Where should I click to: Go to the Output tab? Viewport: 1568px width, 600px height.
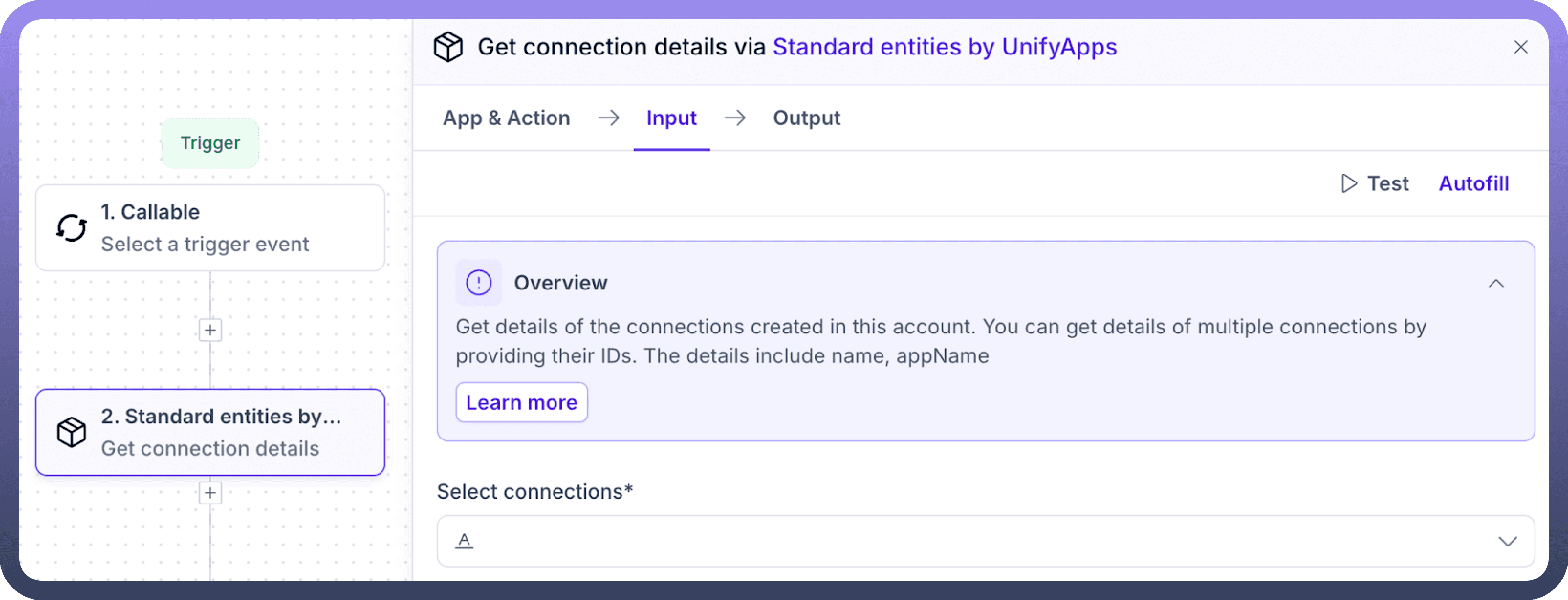coord(806,118)
